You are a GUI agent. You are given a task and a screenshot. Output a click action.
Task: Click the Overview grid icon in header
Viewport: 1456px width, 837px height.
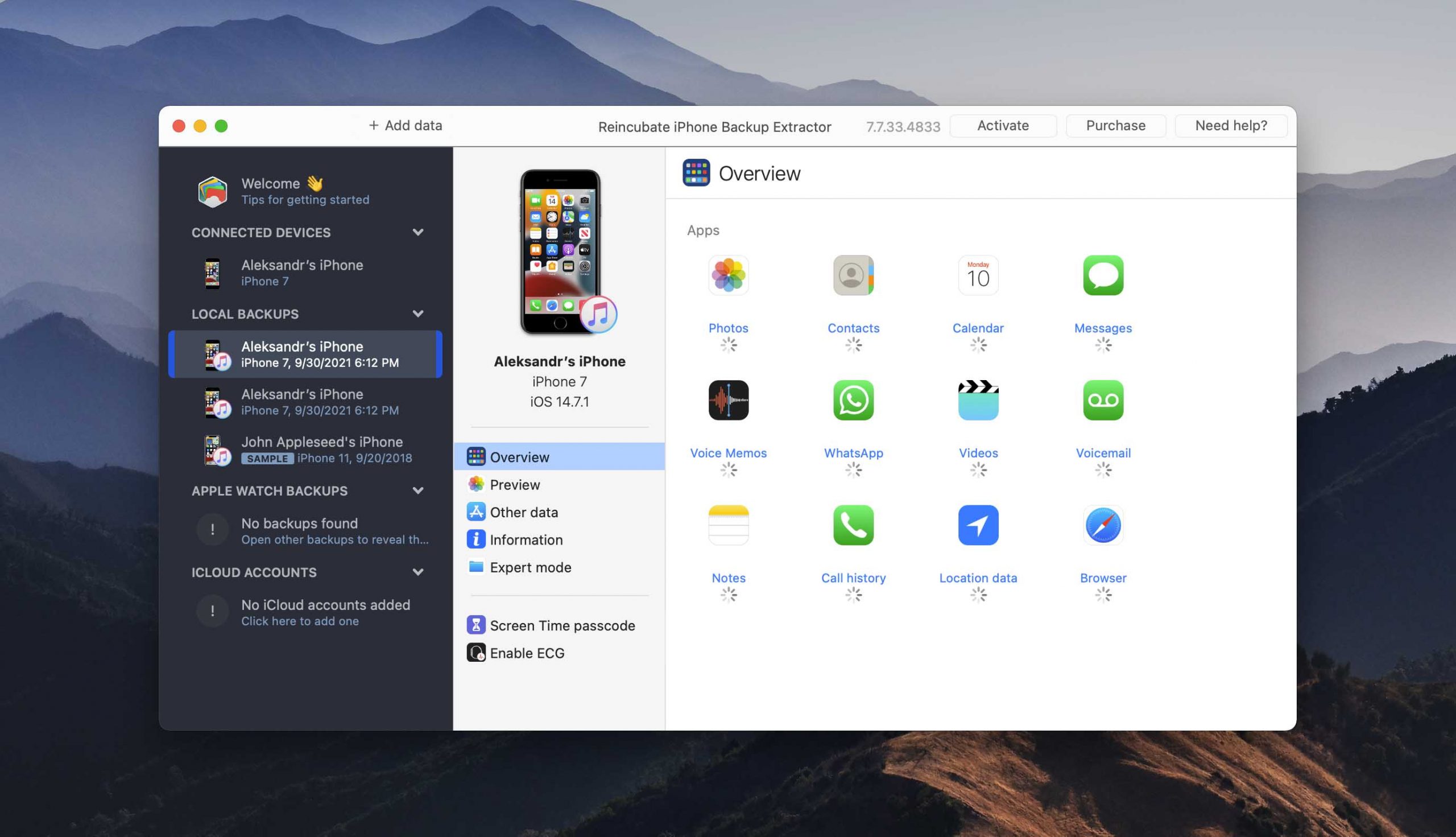[x=696, y=173]
